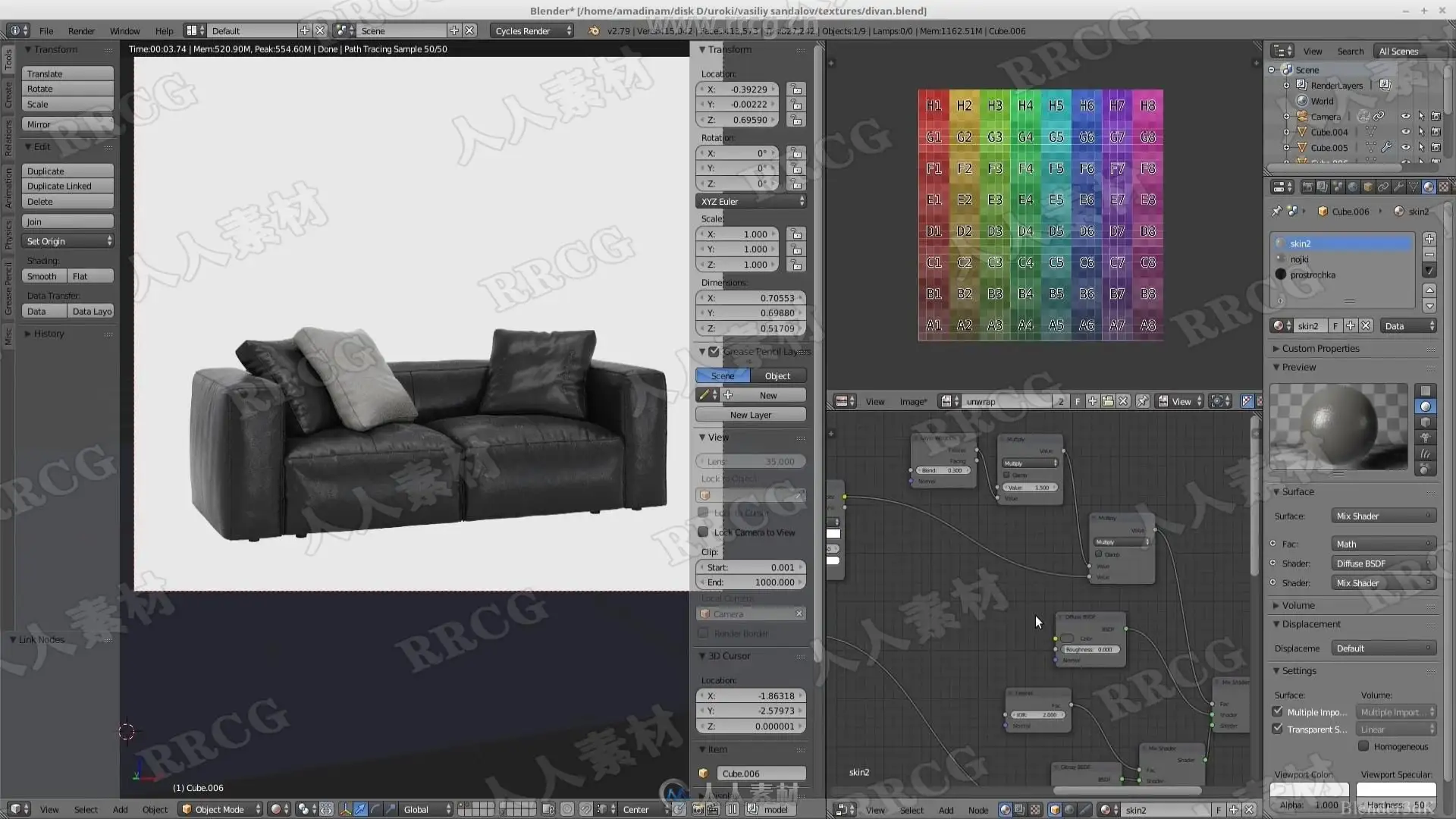Open the XYZ Euler rotation mode dropdown
The image size is (1456, 819).
click(x=751, y=202)
